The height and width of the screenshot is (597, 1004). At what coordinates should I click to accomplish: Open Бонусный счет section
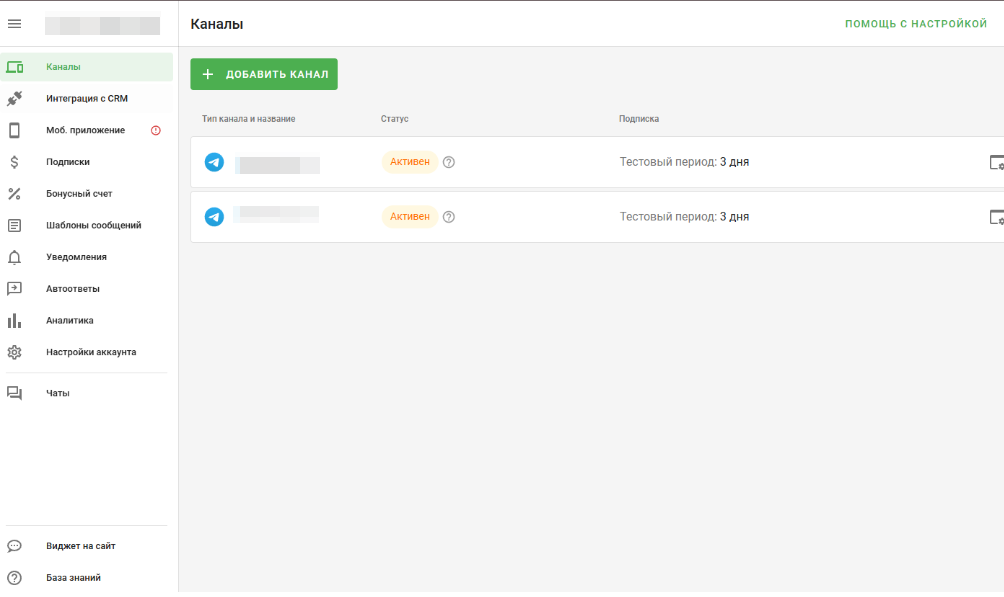point(86,193)
